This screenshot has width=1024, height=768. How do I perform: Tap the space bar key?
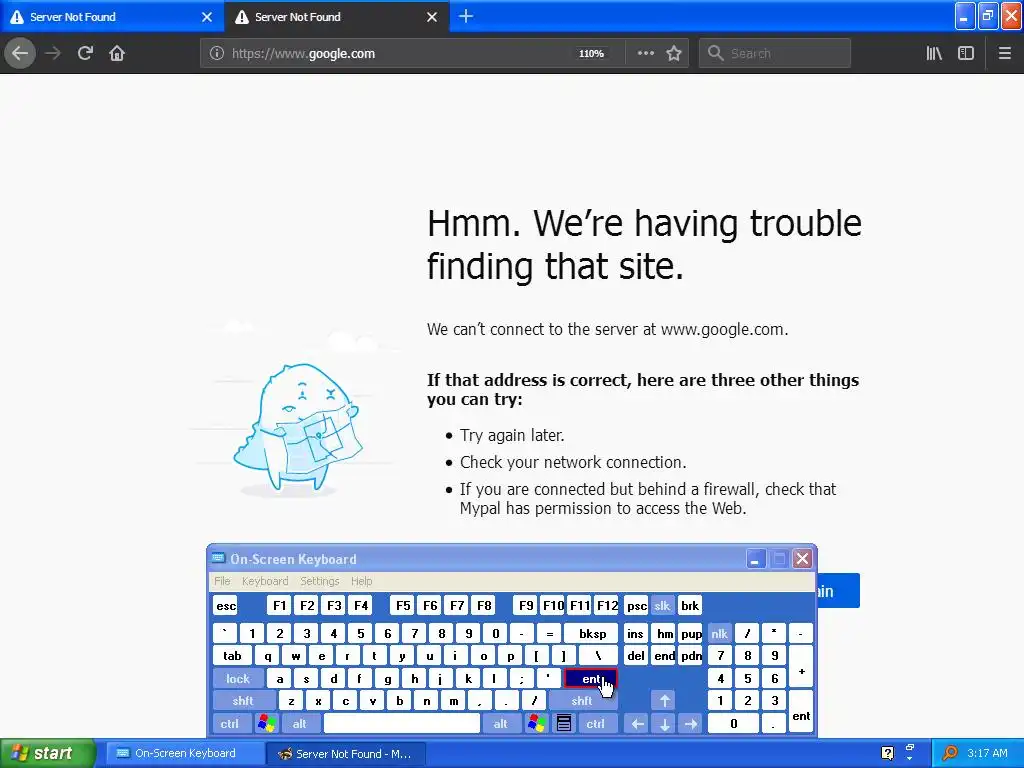point(402,724)
